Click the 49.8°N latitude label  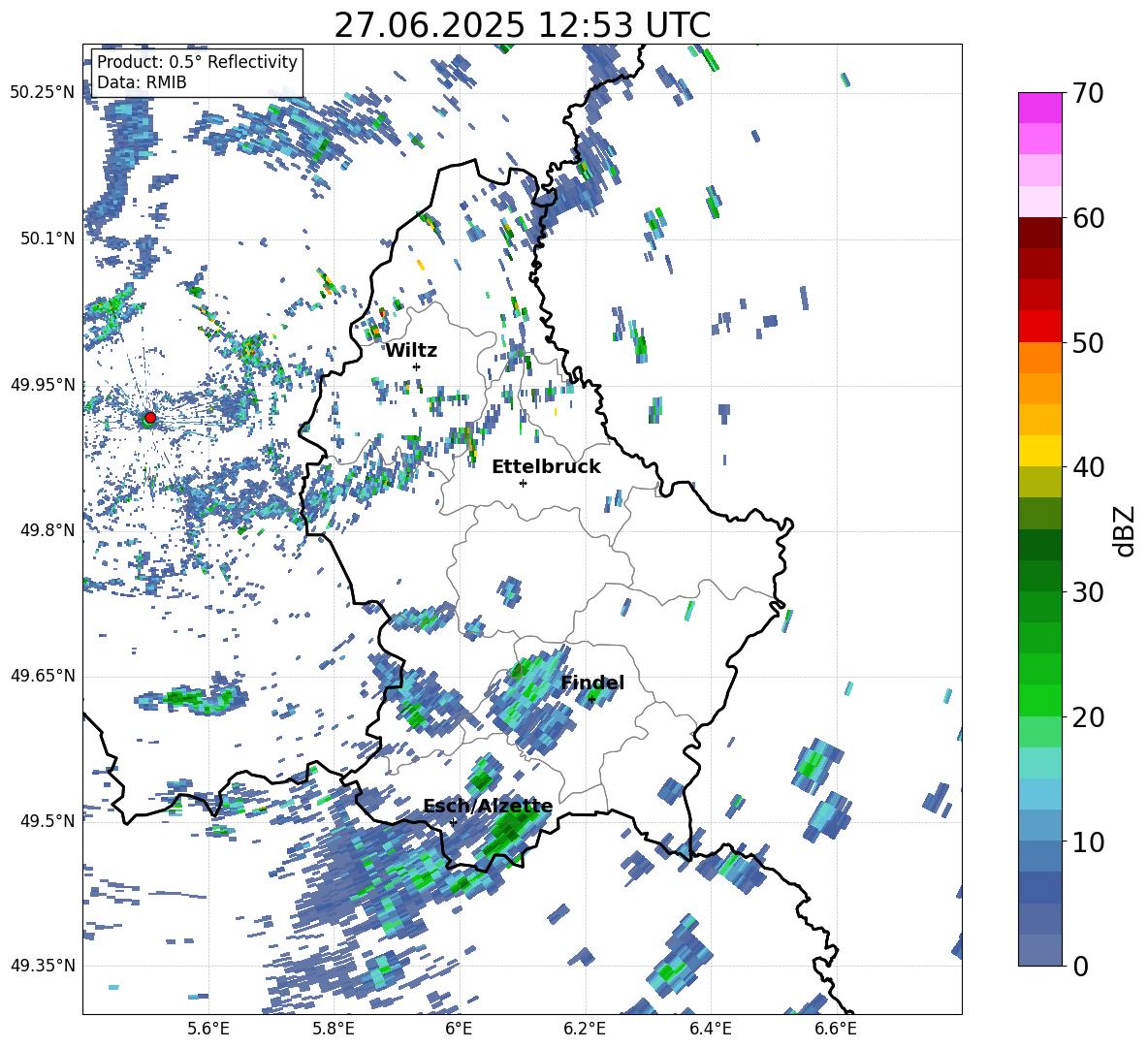pyautogui.click(x=48, y=530)
